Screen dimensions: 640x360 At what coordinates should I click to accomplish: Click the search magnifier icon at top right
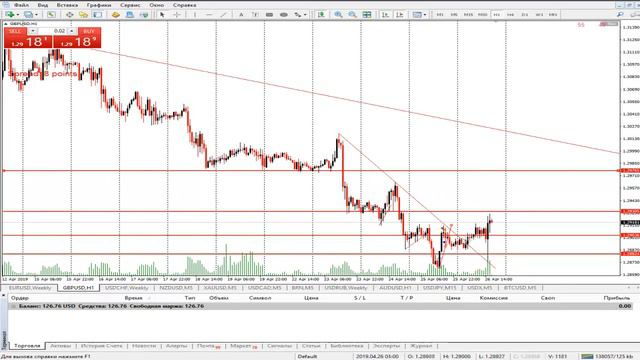(x=620, y=15)
